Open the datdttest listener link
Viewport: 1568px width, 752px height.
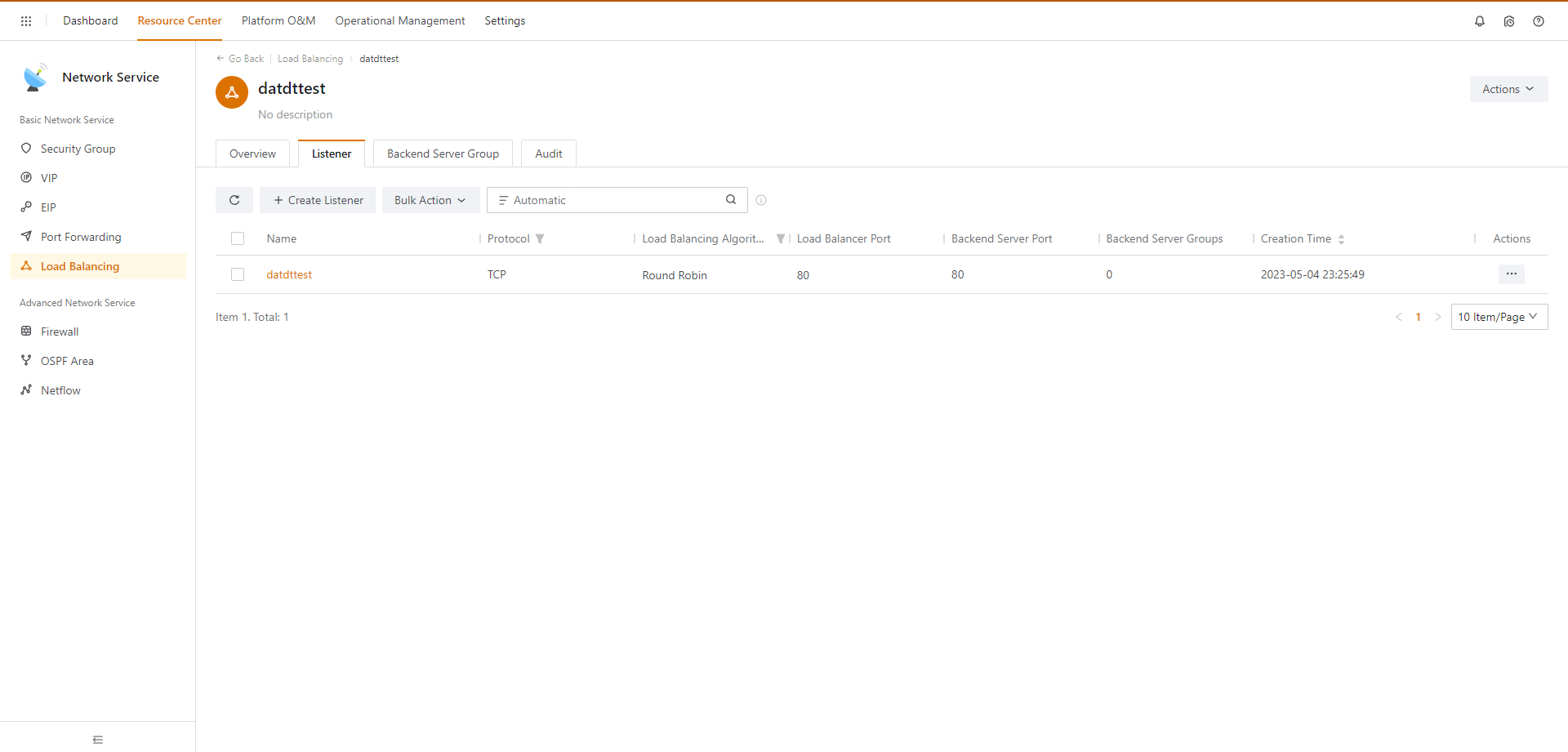(x=289, y=275)
